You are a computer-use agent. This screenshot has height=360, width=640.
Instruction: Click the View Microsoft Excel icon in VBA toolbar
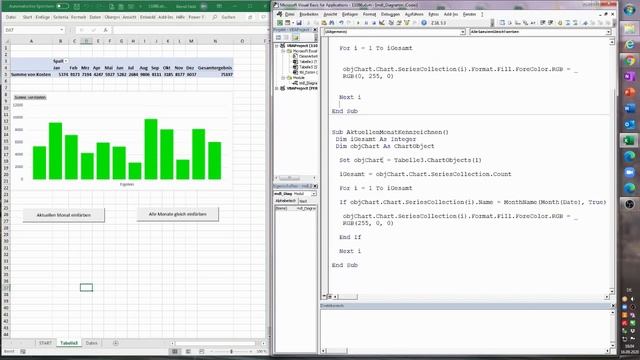tap(280, 23)
